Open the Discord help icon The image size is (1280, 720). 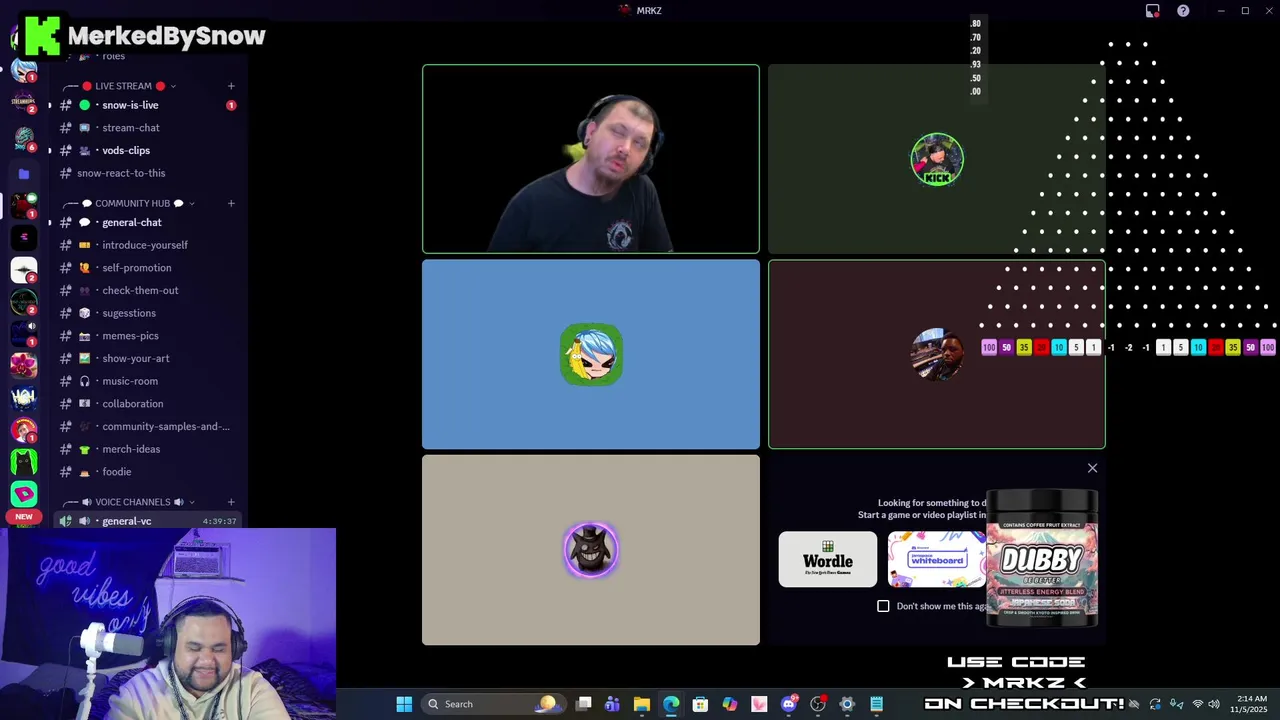tap(1183, 11)
